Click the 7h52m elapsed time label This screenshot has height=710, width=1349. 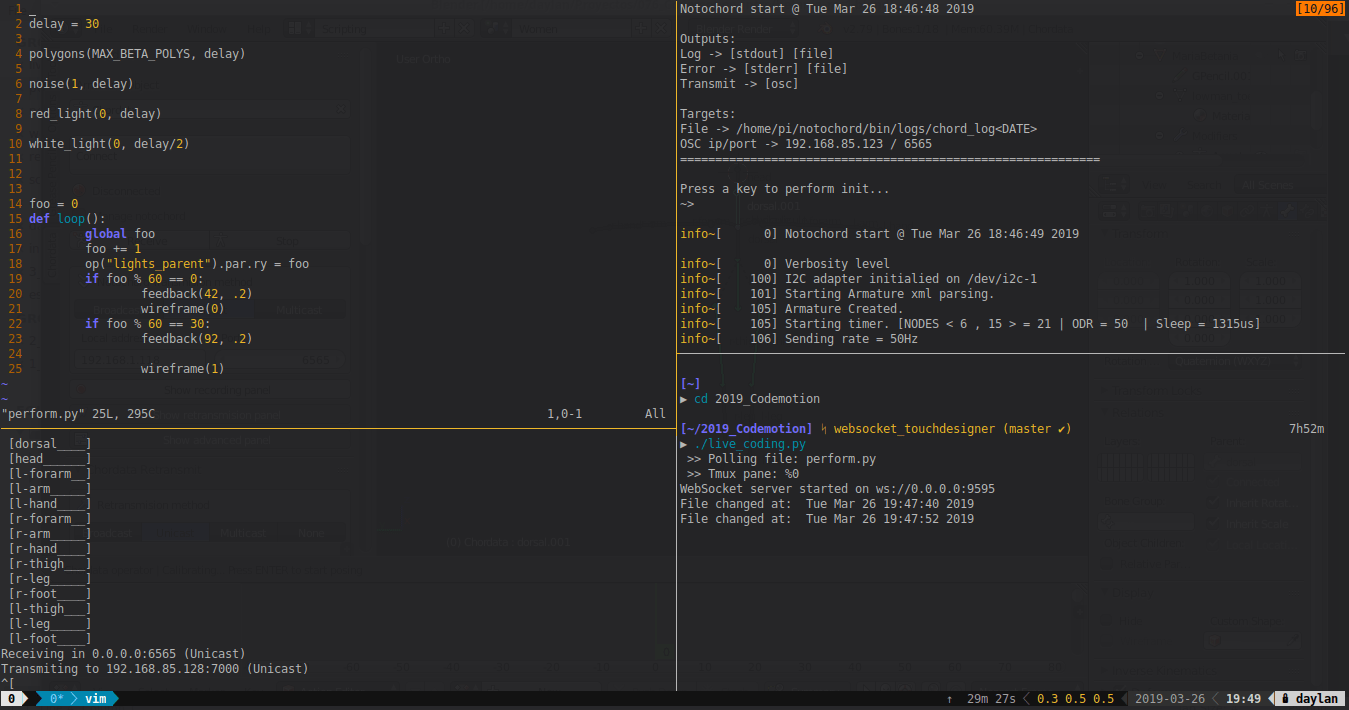click(x=1306, y=428)
